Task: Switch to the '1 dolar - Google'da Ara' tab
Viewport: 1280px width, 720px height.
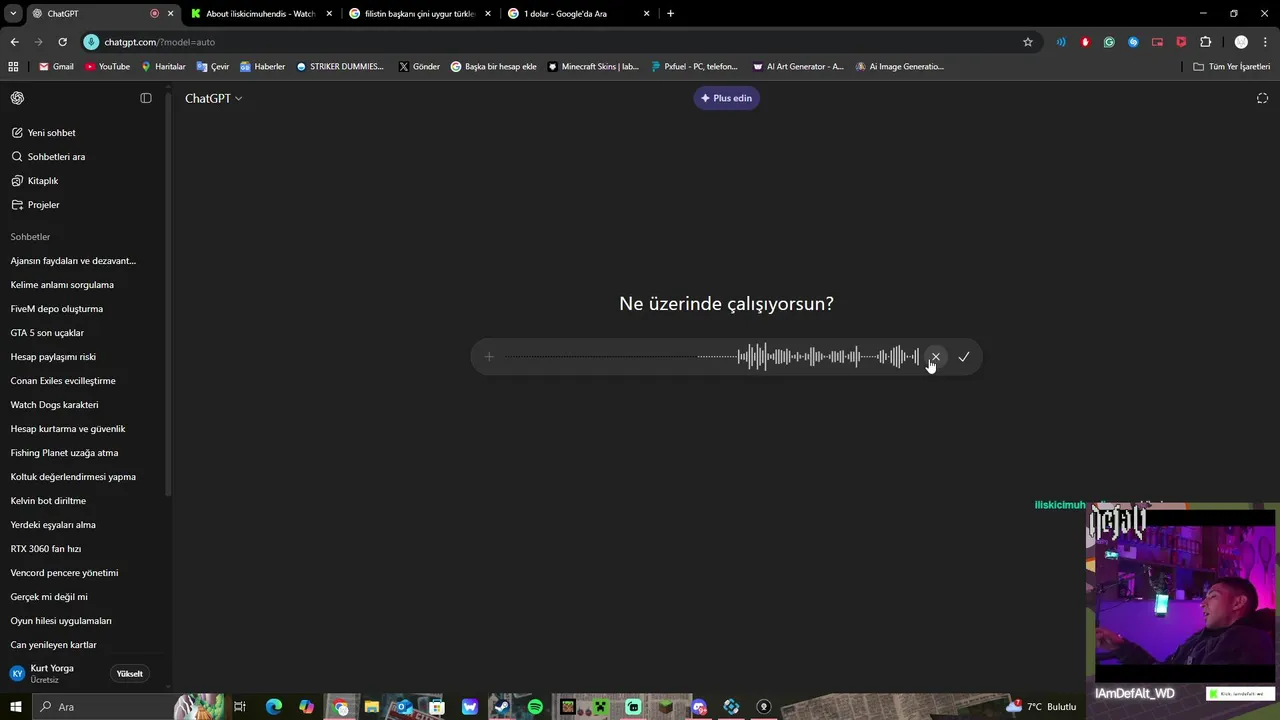Action: tap(578, 14)
